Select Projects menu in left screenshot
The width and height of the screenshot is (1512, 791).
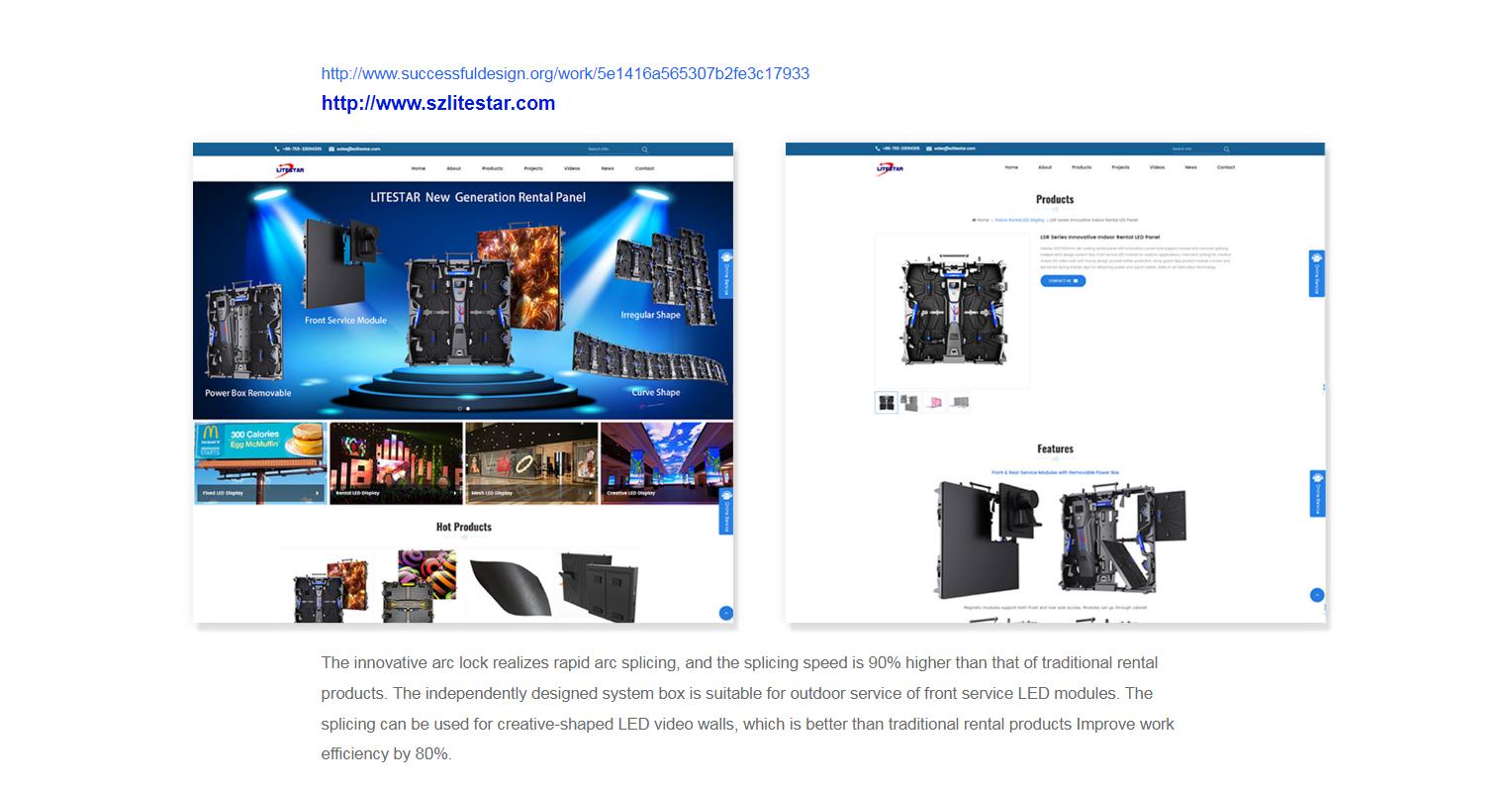[x=533, y=168]
